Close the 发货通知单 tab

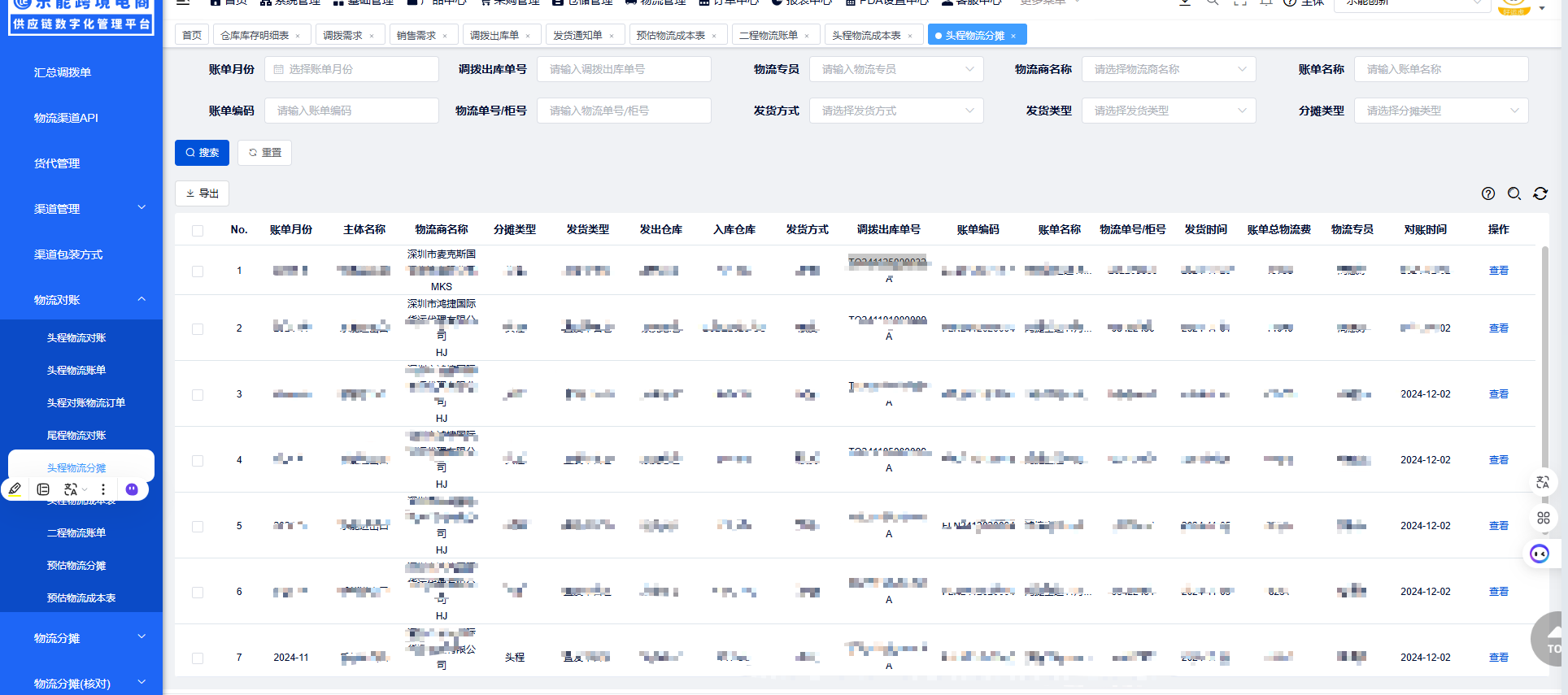[x=612, y=36]
